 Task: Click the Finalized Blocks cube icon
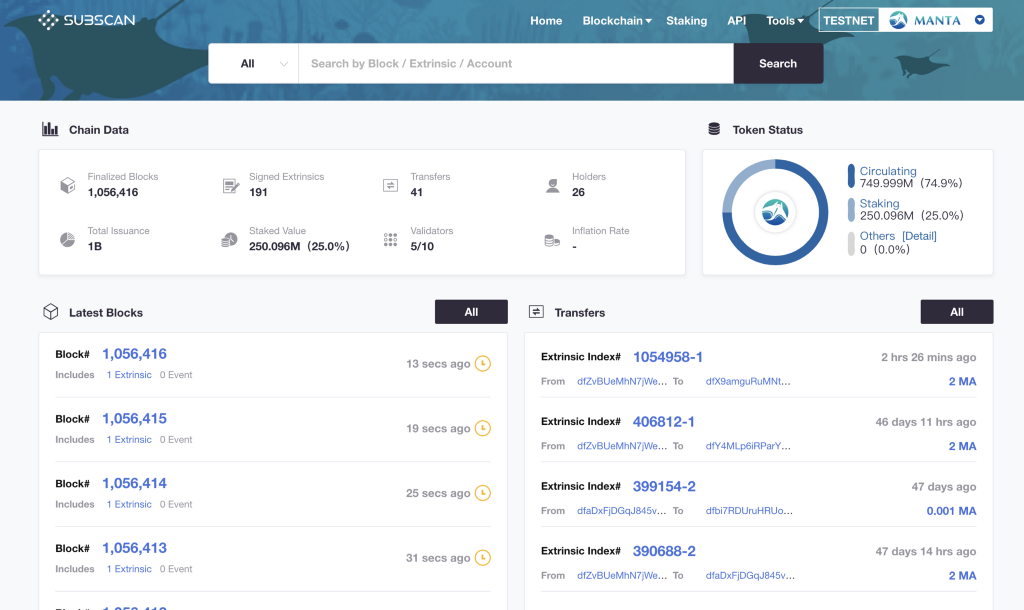tap(68, 185)
